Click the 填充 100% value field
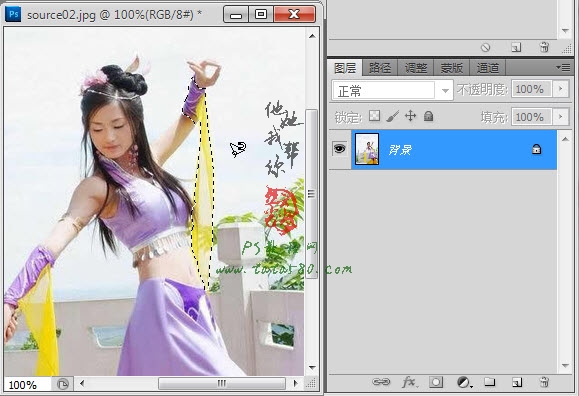Screen dimensions: 579x396 coord(531,117)
